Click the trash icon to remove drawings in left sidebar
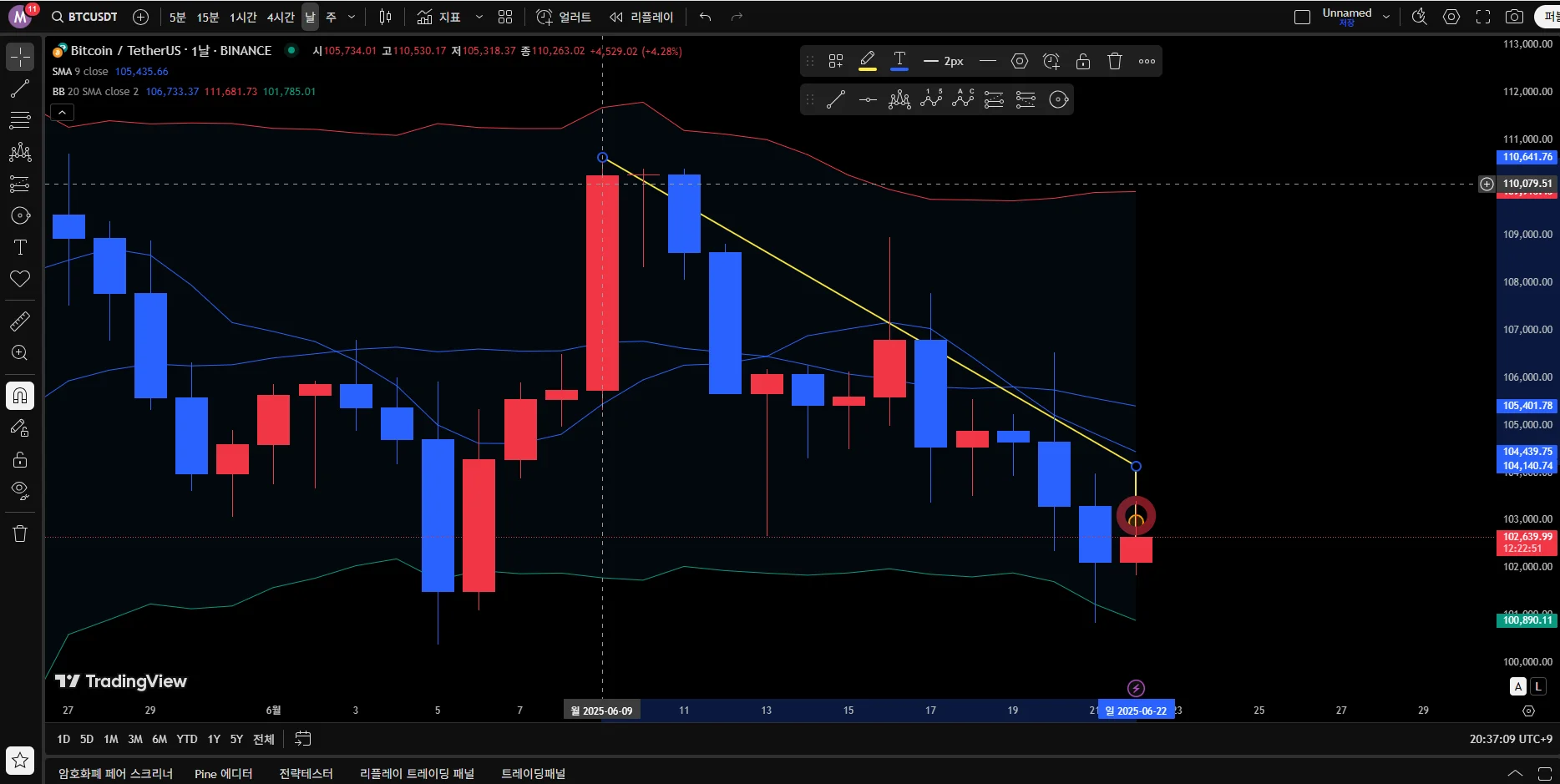Viewport: 1560px width, 784px height. [20, 534]
